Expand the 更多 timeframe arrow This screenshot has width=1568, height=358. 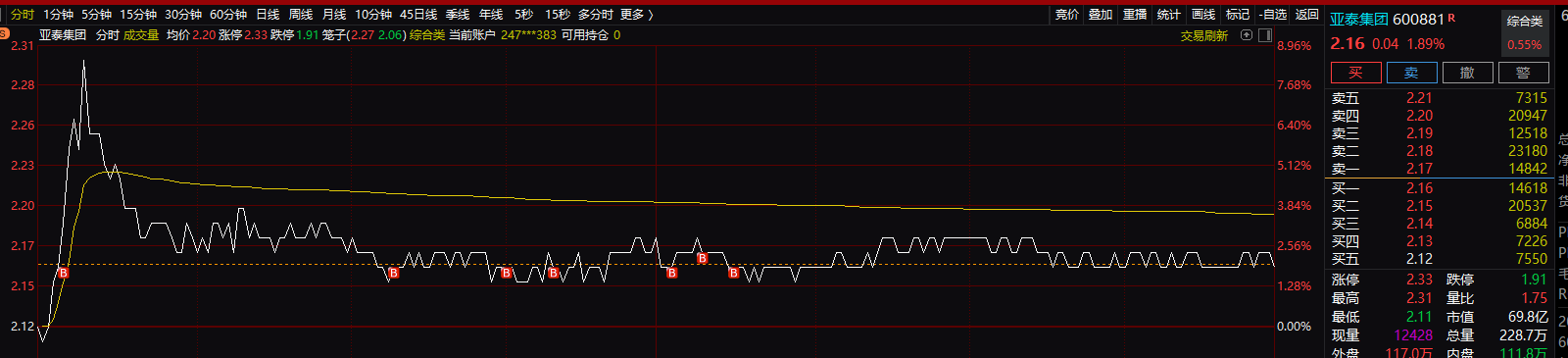[x=651, y=14]
